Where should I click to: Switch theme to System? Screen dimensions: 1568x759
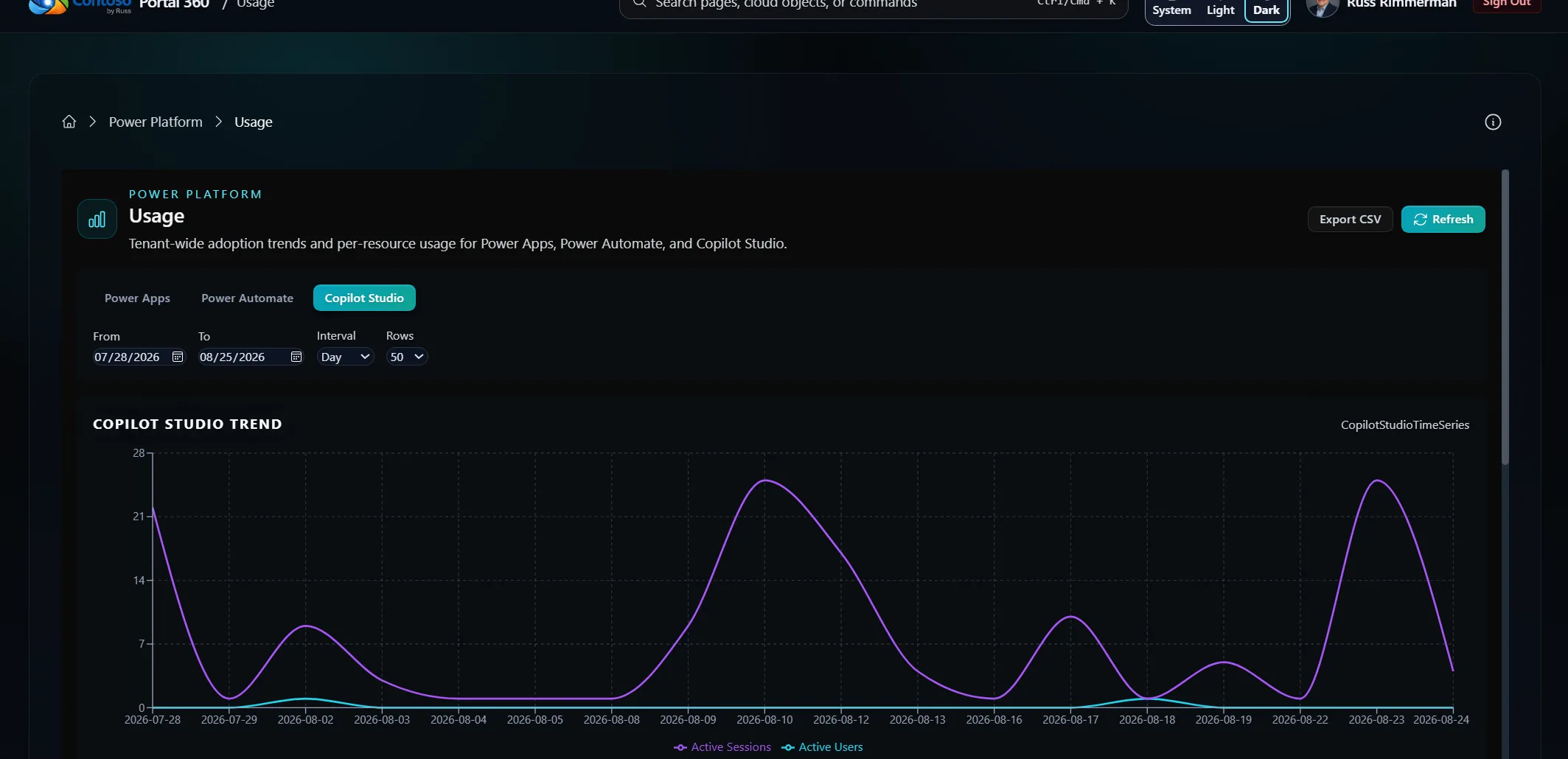pos(1171,10)
